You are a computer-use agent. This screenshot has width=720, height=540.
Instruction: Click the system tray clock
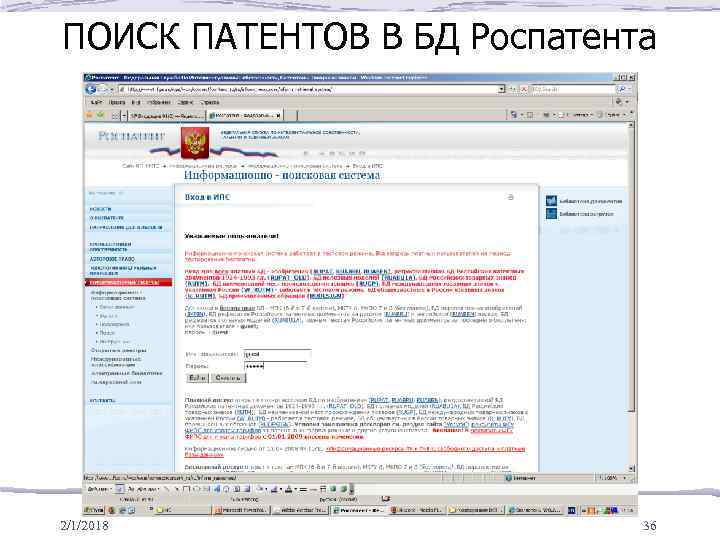tap(627, 510)
